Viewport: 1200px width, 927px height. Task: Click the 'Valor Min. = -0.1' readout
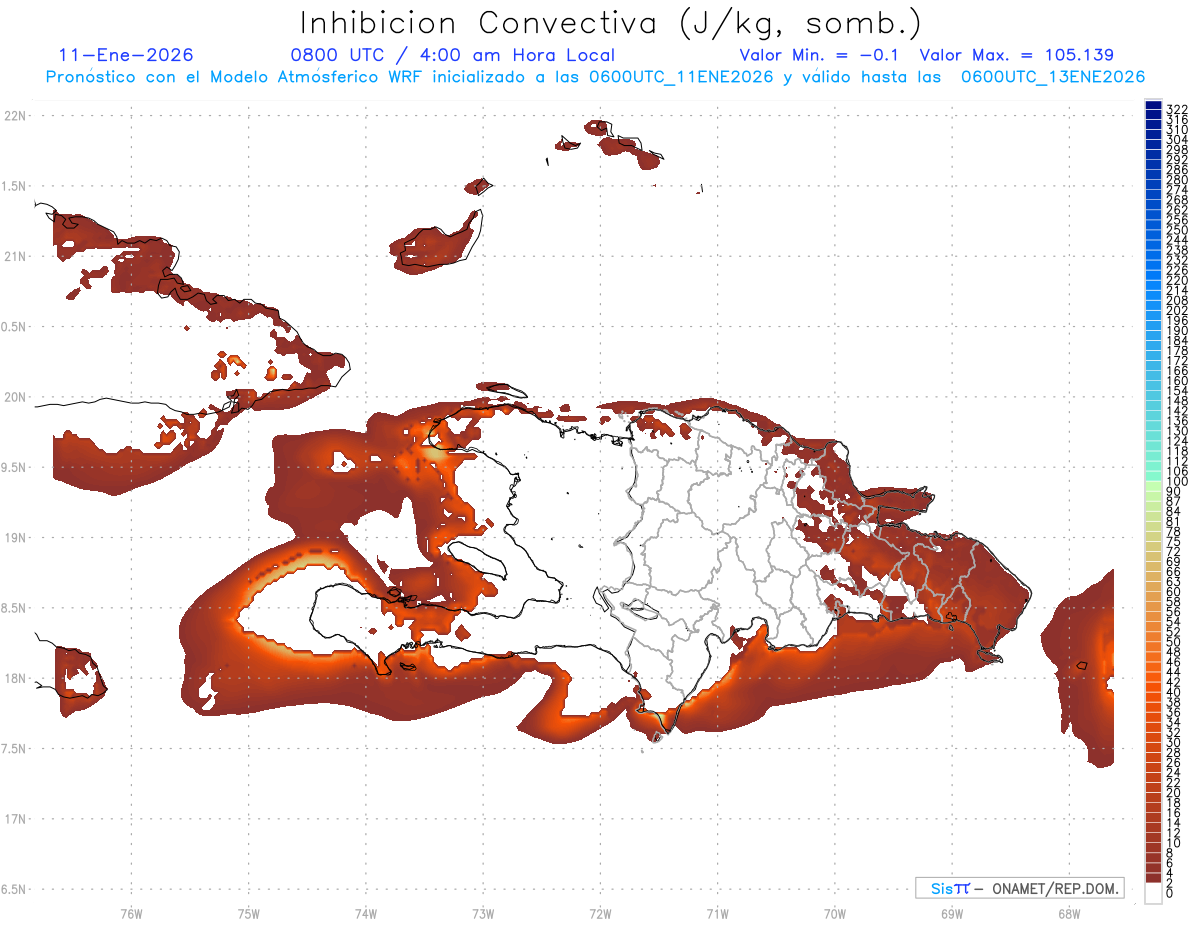tap(821, 56)
